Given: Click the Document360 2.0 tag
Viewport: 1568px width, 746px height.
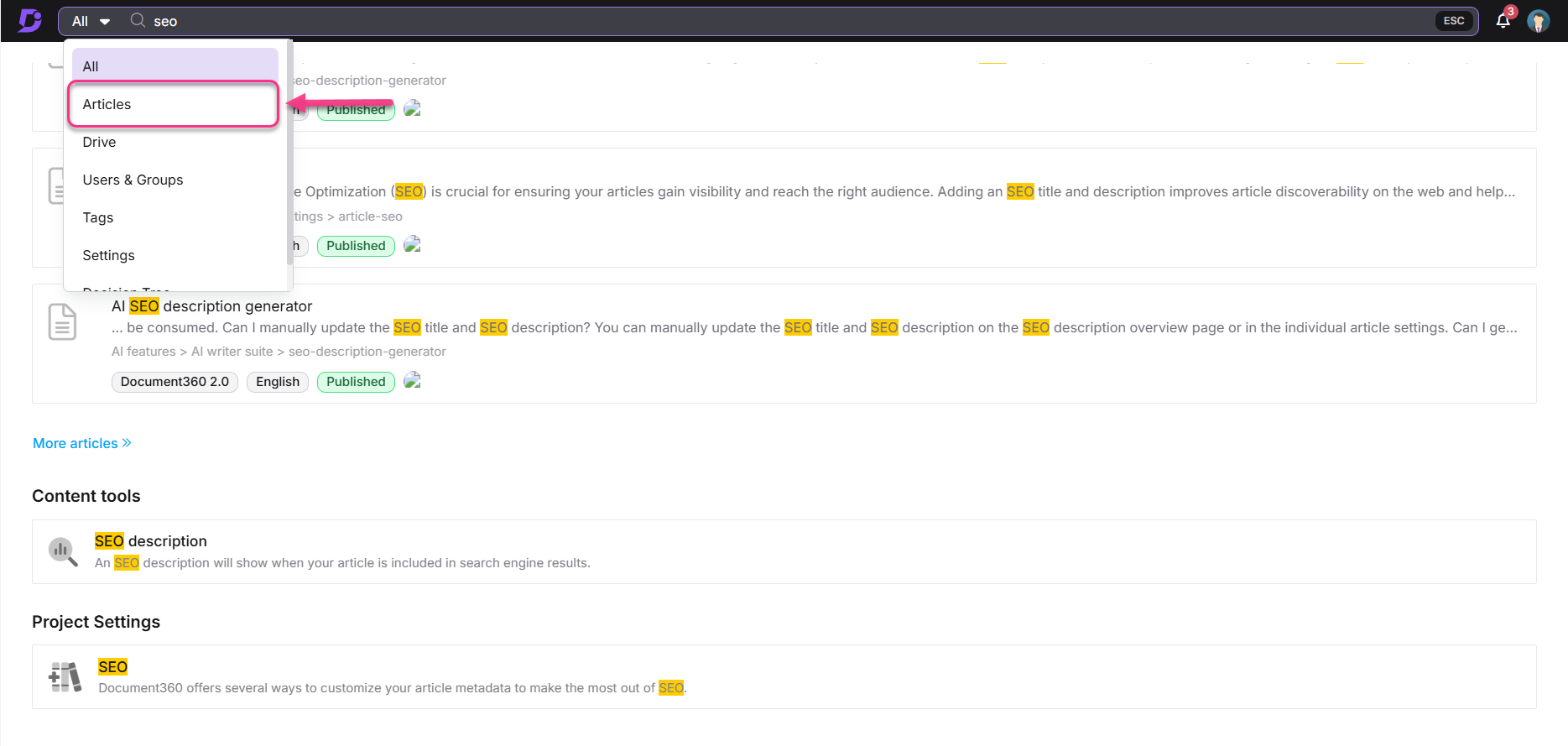Looking at the screenshot, I should pos(175,382).
